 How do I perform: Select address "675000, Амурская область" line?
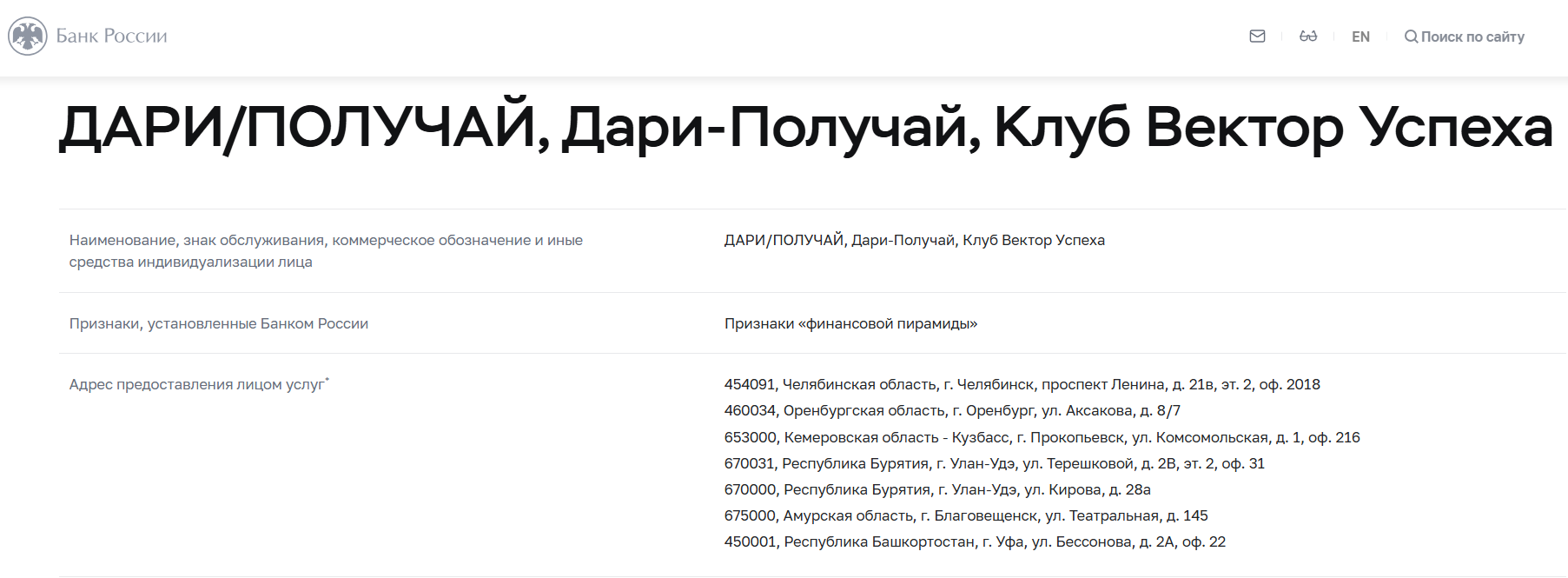pyautogui.click(x=966, y=515)
